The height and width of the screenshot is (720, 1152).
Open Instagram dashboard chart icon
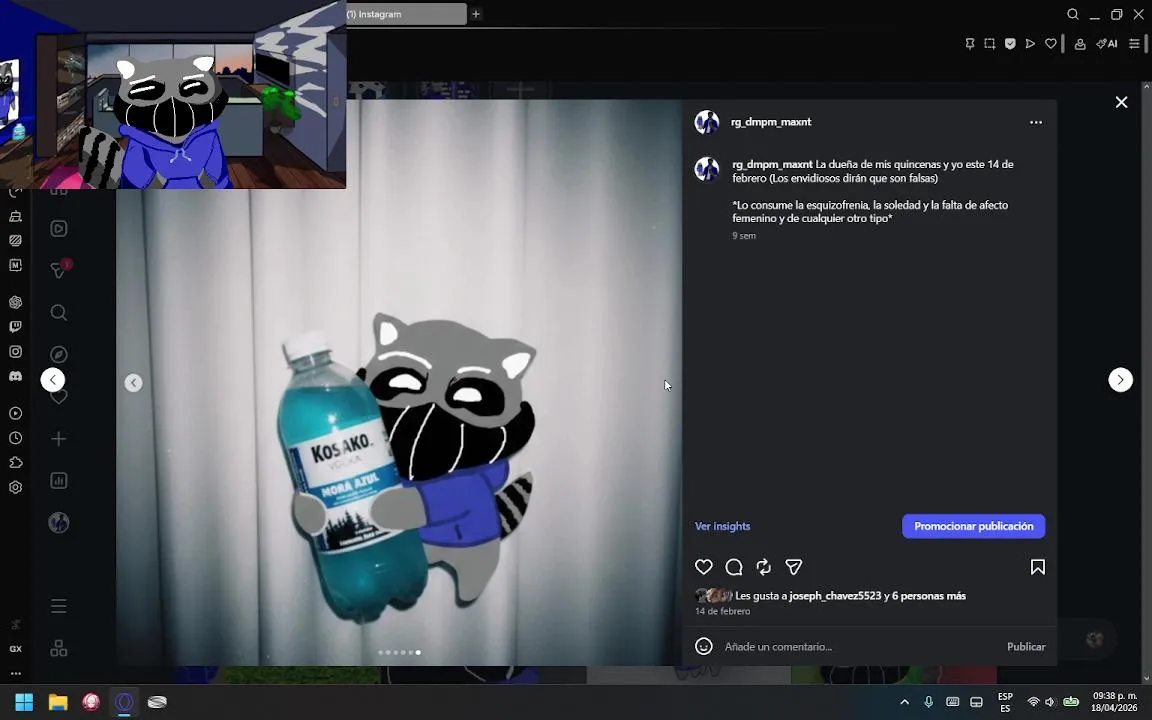(x=59, y=480)
